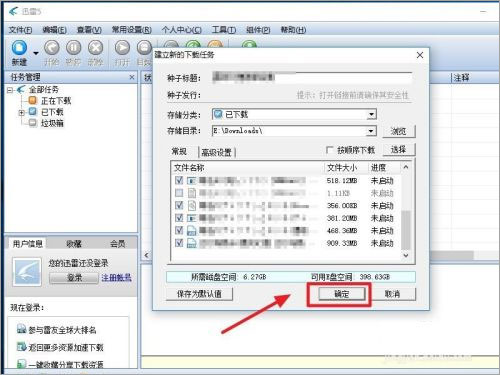Click the file list vertical scrollbar
The width and height of the screenshot is (500, 375).
(406, 211)
